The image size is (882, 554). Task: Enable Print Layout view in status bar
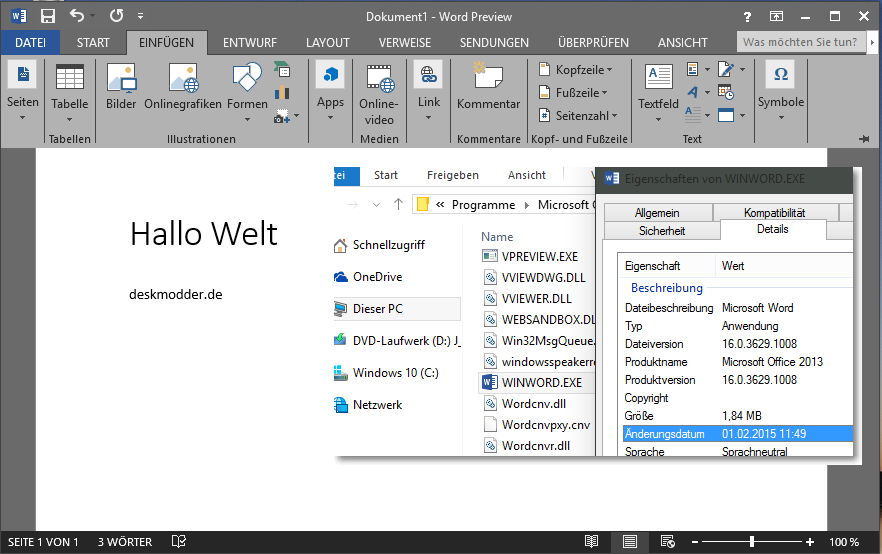tap(630, 542)
